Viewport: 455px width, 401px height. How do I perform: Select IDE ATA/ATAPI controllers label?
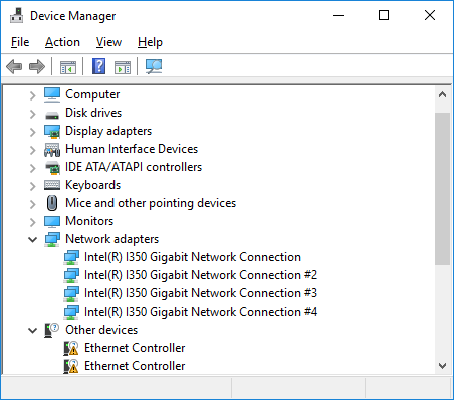(134, 167)
